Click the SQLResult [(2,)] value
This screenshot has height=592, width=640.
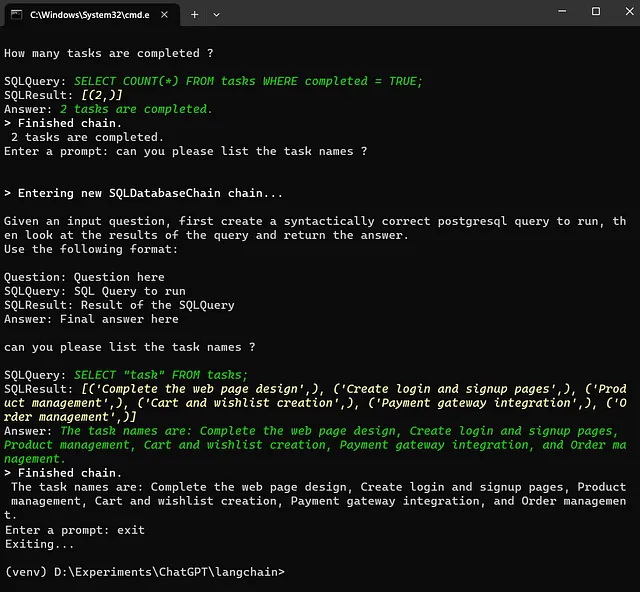(x=102, y=95)
